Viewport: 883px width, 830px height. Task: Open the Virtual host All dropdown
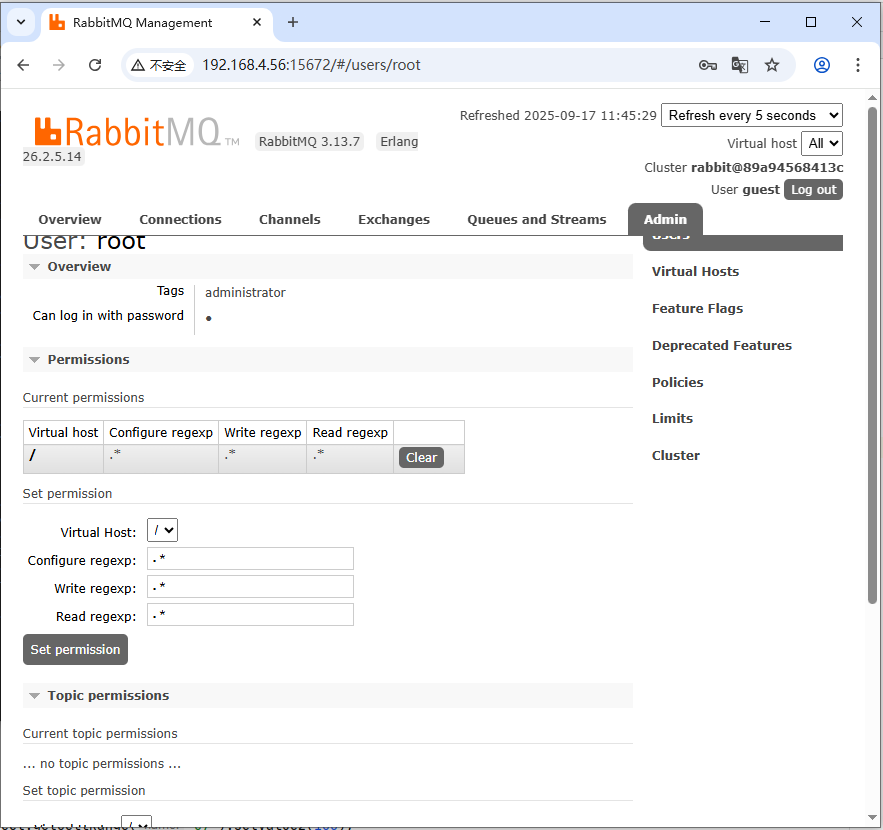point(822,143)
